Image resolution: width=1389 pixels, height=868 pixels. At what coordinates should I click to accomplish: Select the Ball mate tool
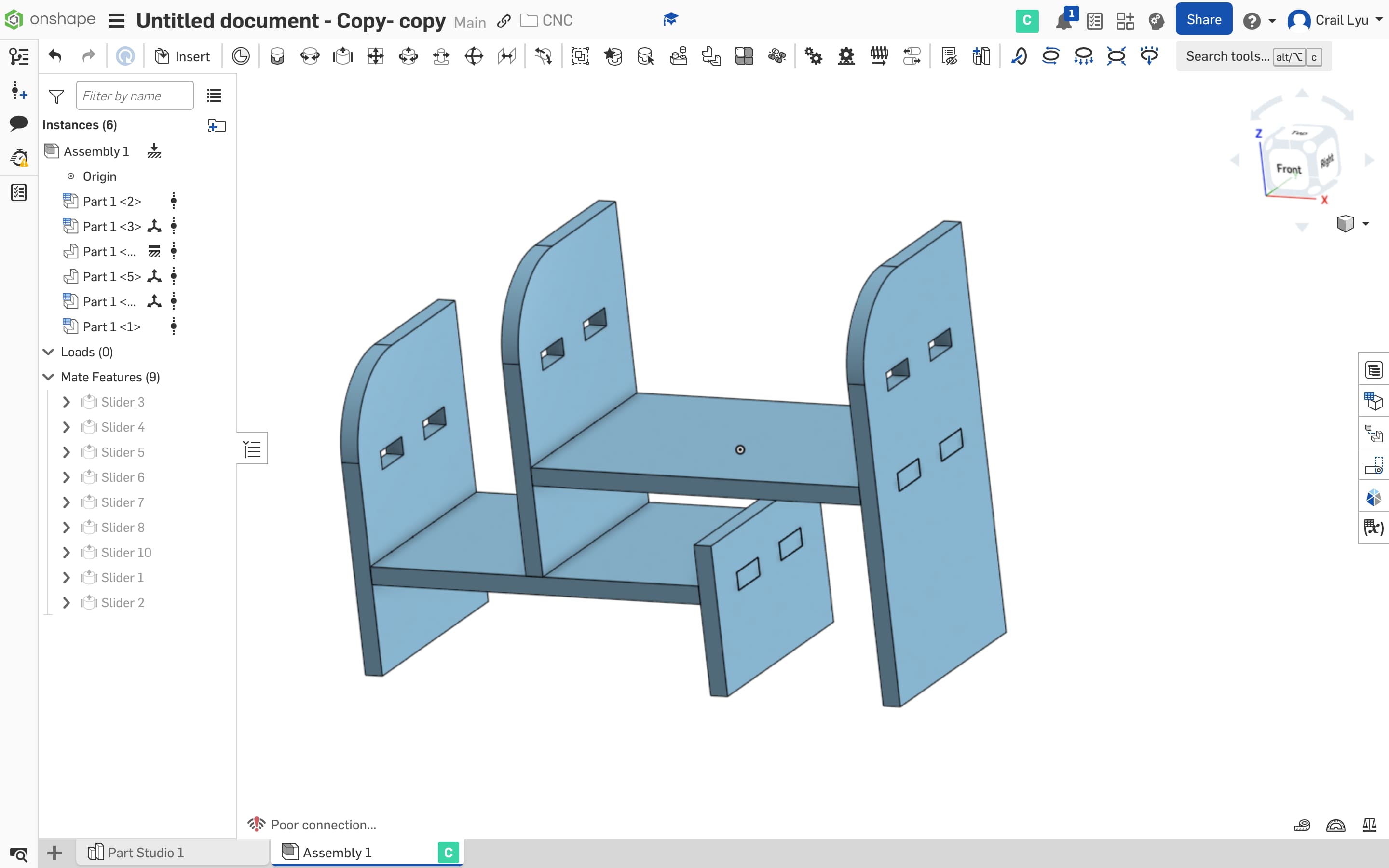coord(474,55)
